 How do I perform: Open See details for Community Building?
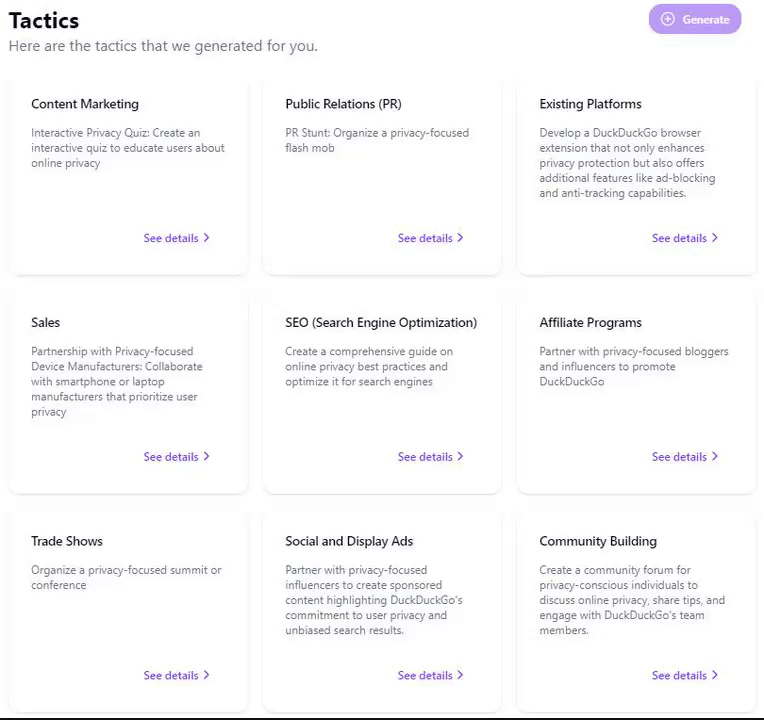679,676
